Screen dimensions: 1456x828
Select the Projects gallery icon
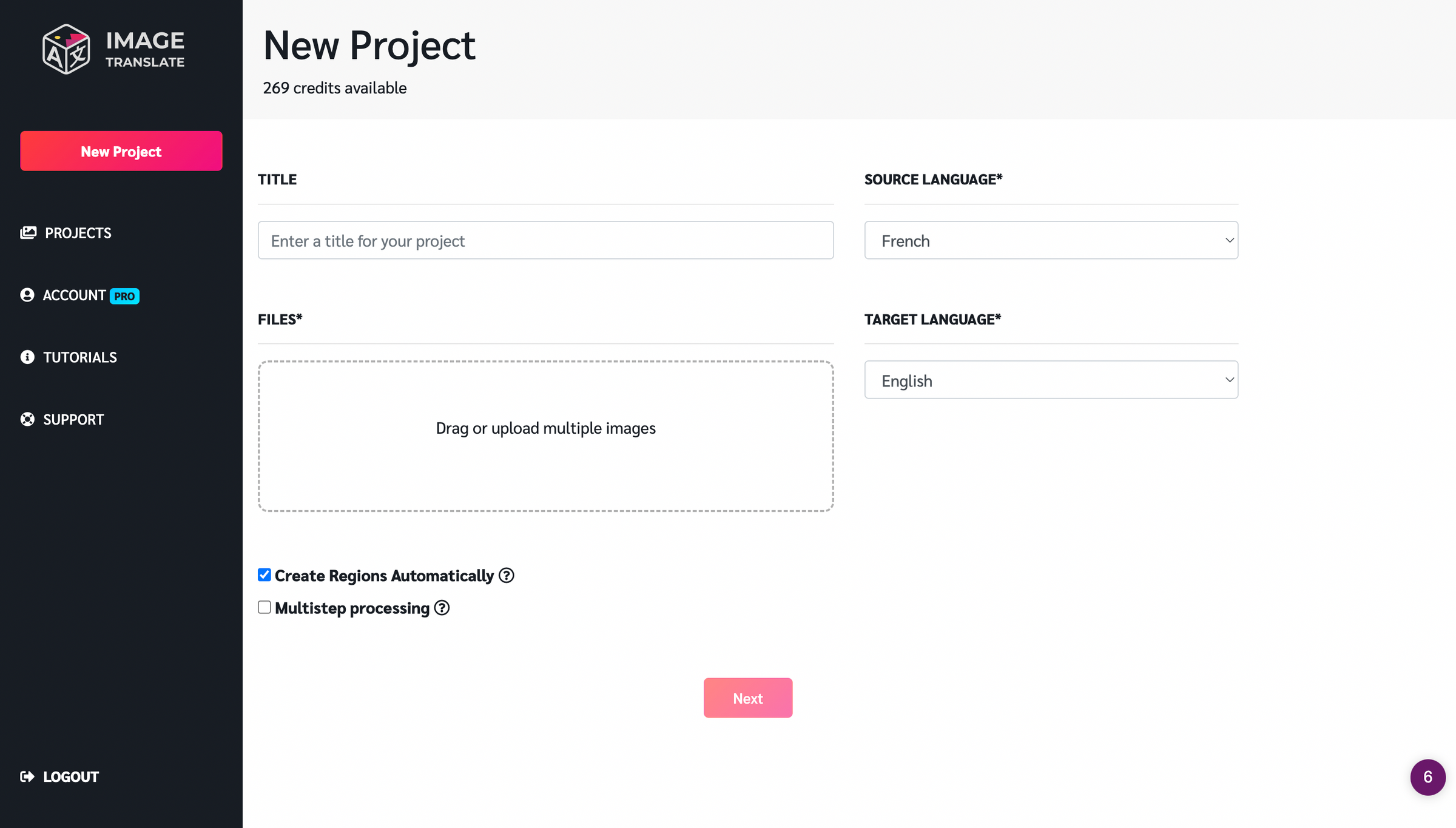(x=27, y=232)
